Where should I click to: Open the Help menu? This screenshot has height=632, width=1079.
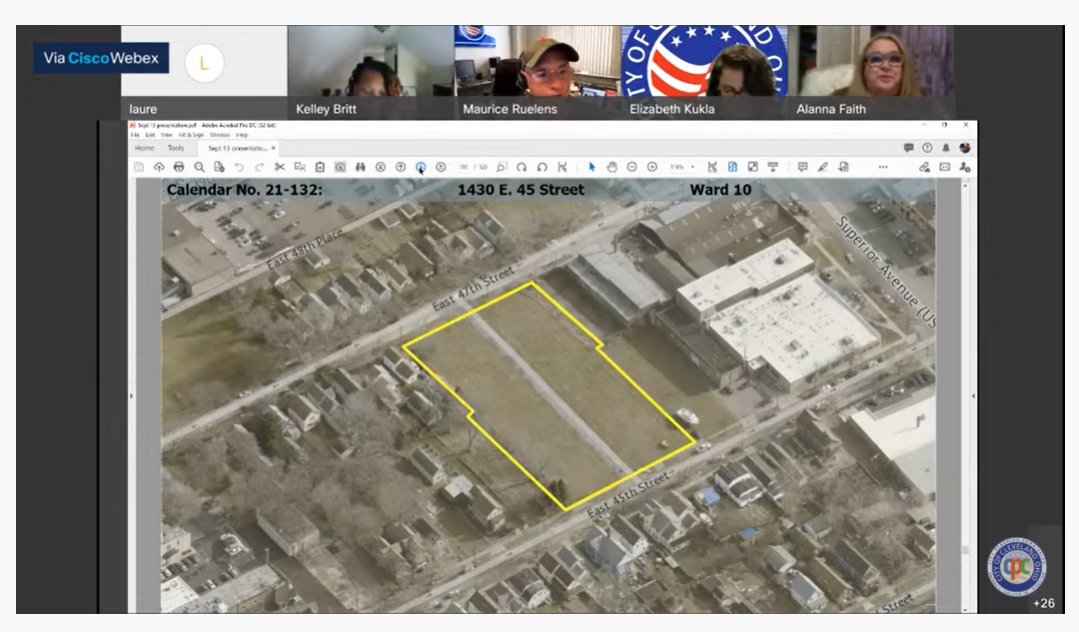point(242,135)
